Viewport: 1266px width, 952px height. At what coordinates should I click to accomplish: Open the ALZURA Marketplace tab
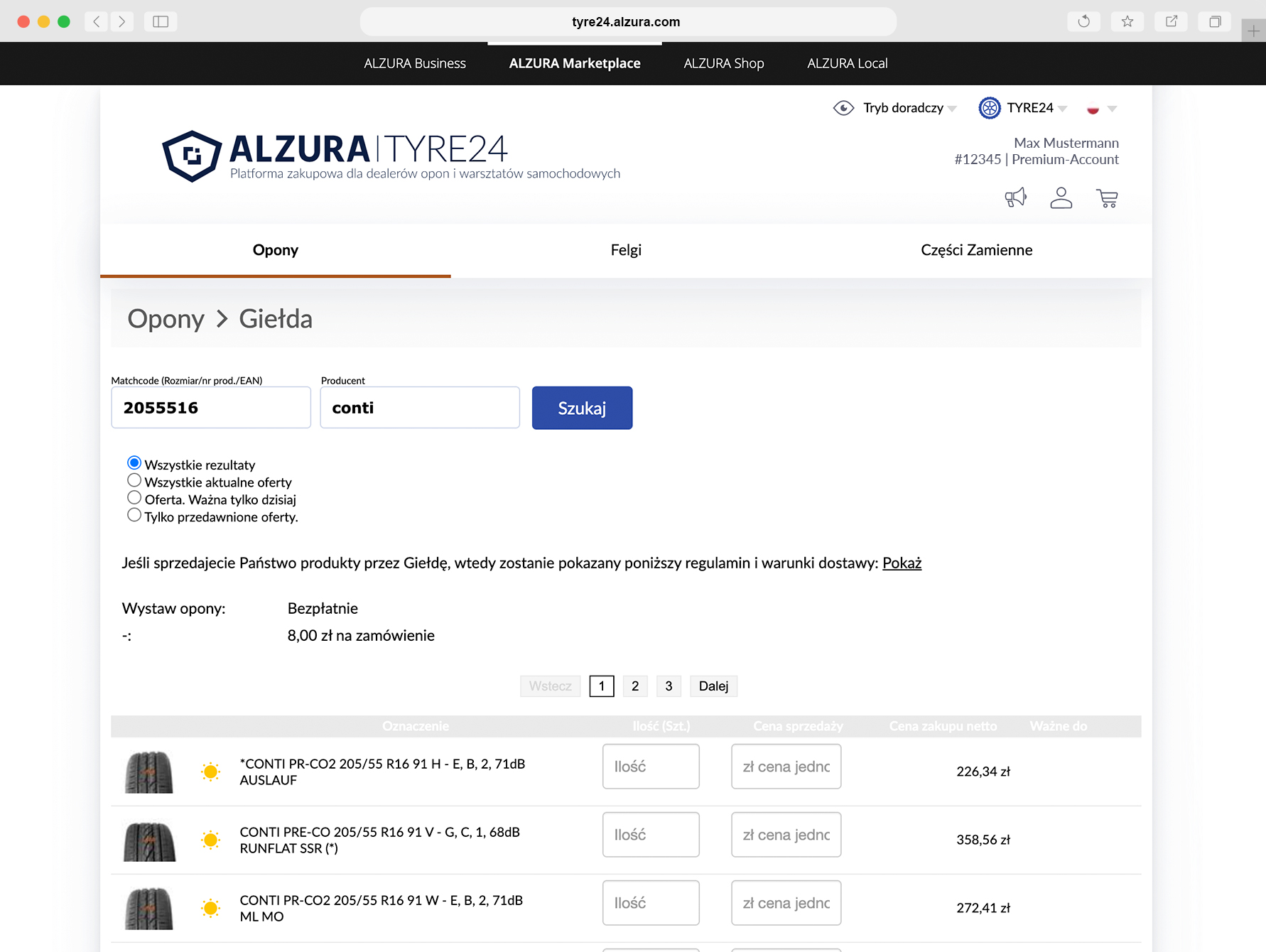(x=575, y=63)
